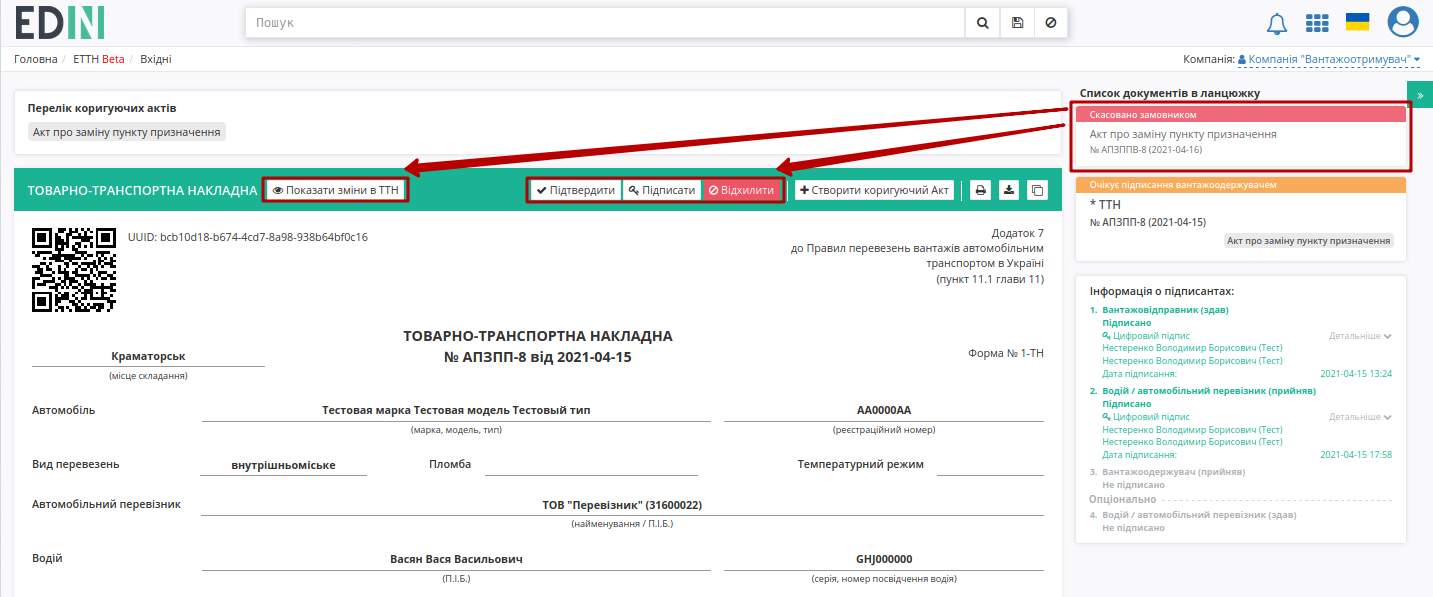
Task: Click the search magnifier icon
Action: point(983,22)
